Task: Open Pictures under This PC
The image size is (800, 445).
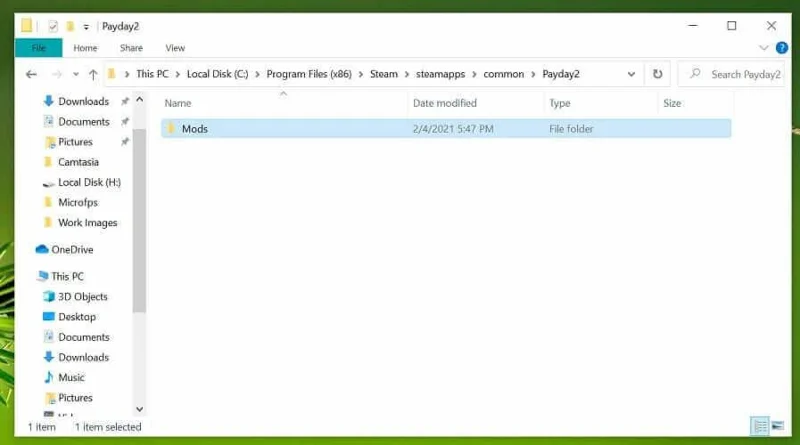Action: coord(75,398)
